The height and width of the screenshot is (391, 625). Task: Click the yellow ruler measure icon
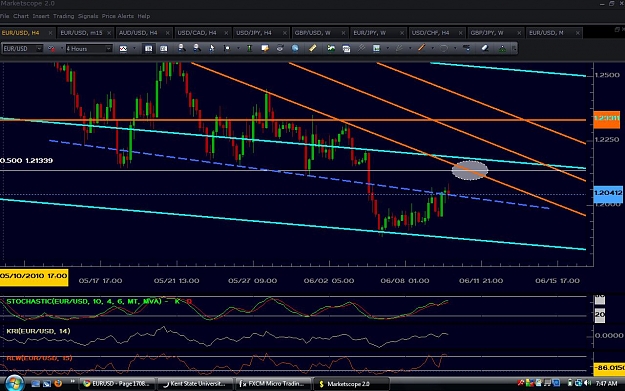tap(312, 48)
